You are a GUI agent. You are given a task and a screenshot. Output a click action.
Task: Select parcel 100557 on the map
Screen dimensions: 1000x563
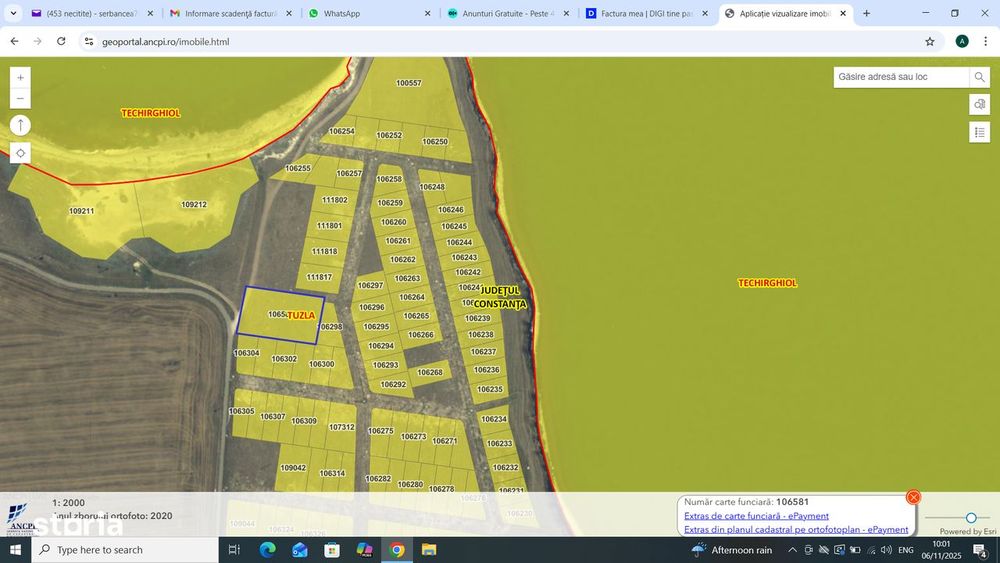click(x=409, y=83)
